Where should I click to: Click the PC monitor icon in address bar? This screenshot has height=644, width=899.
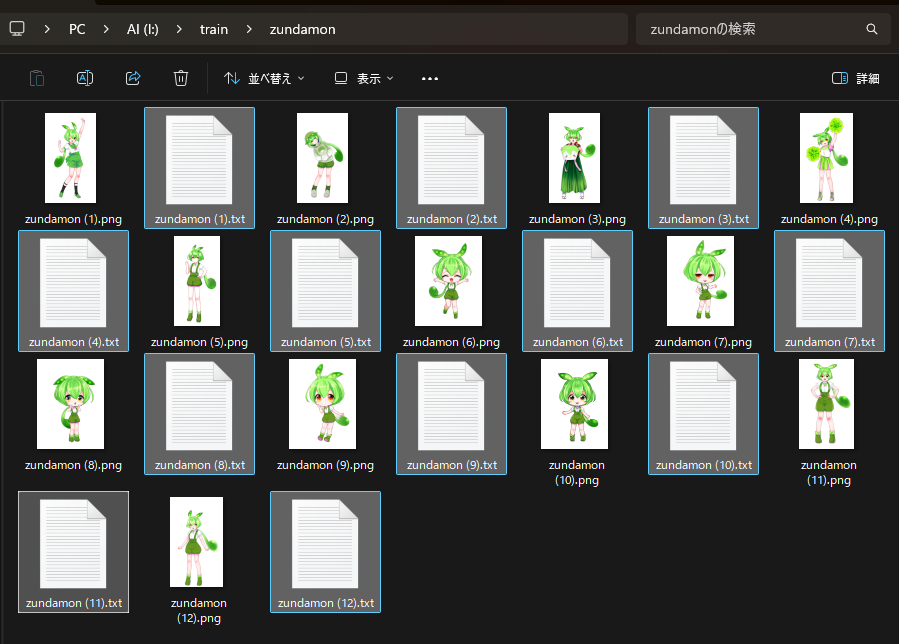[17, 29]
